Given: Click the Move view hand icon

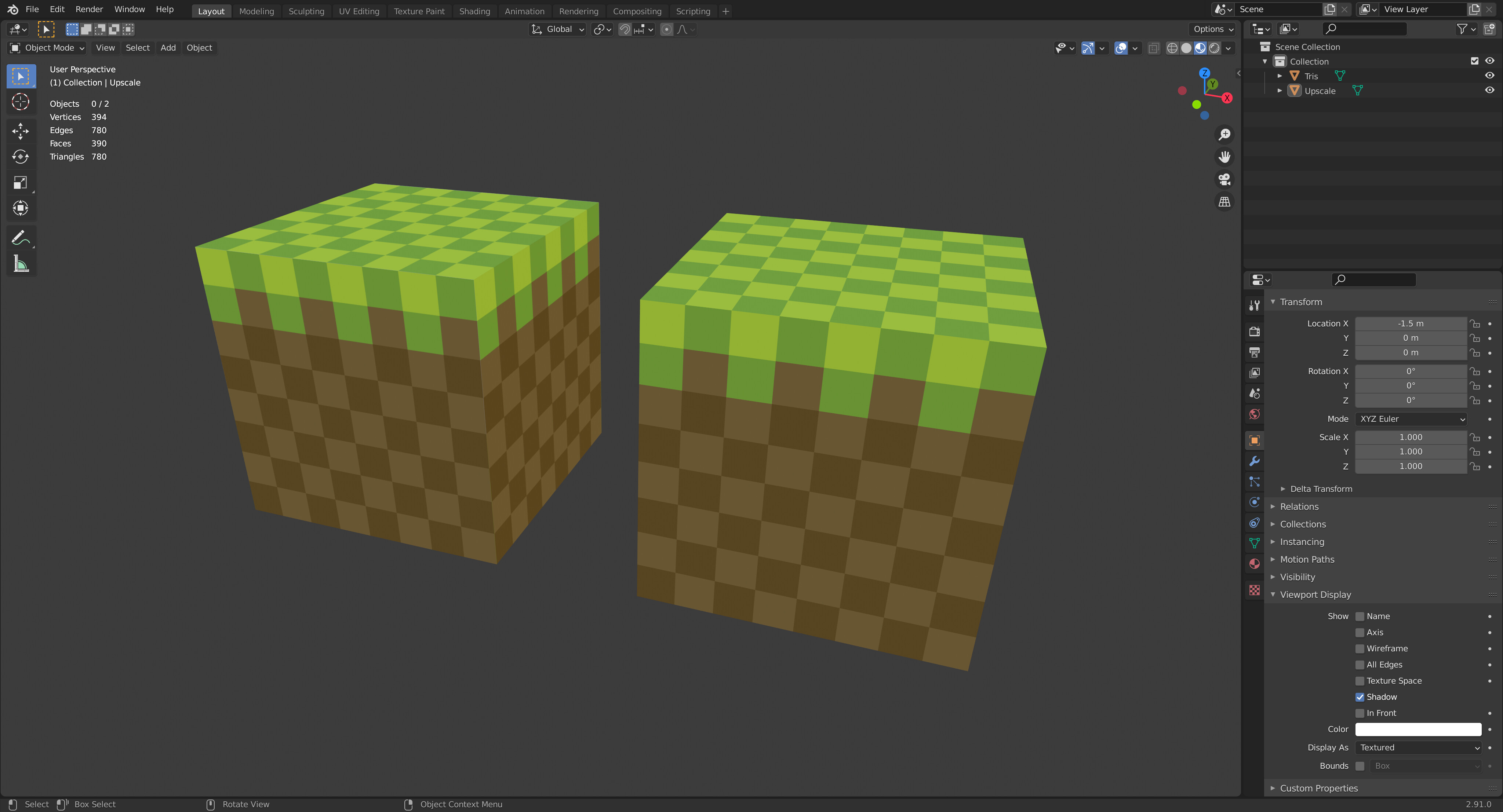Looking at the screenshot, I should pyautogui.click(x=1224, y=157).
